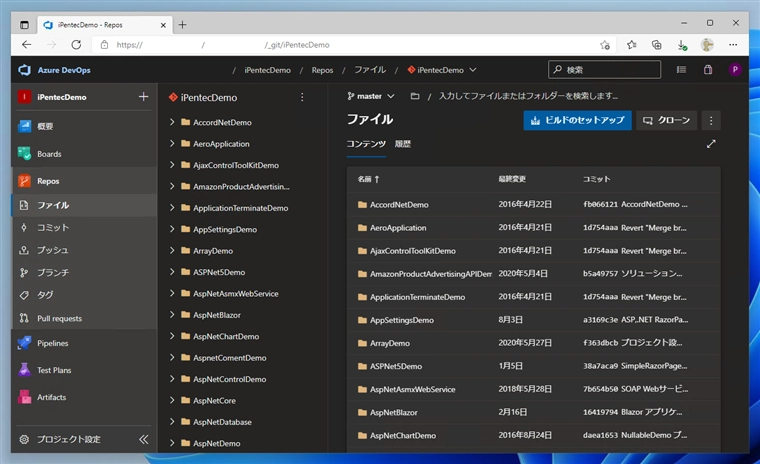
Task: Reload the browser page
Action: 76,45
